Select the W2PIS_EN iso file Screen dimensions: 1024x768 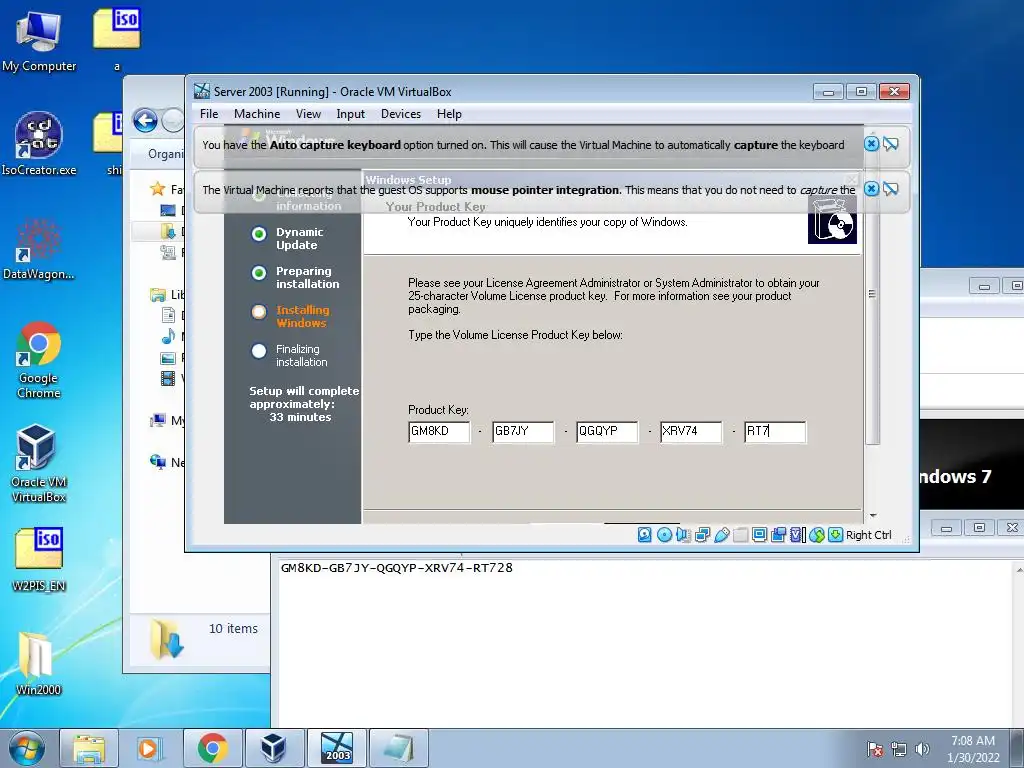click(39, 560)
